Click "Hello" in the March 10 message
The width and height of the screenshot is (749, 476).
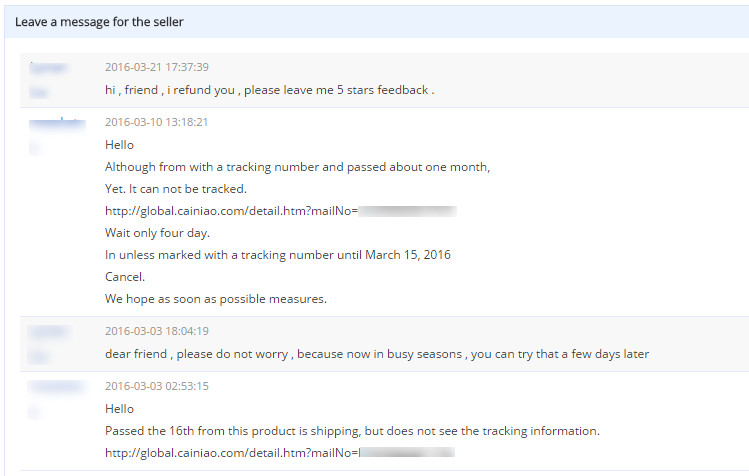tap(119, 145)
